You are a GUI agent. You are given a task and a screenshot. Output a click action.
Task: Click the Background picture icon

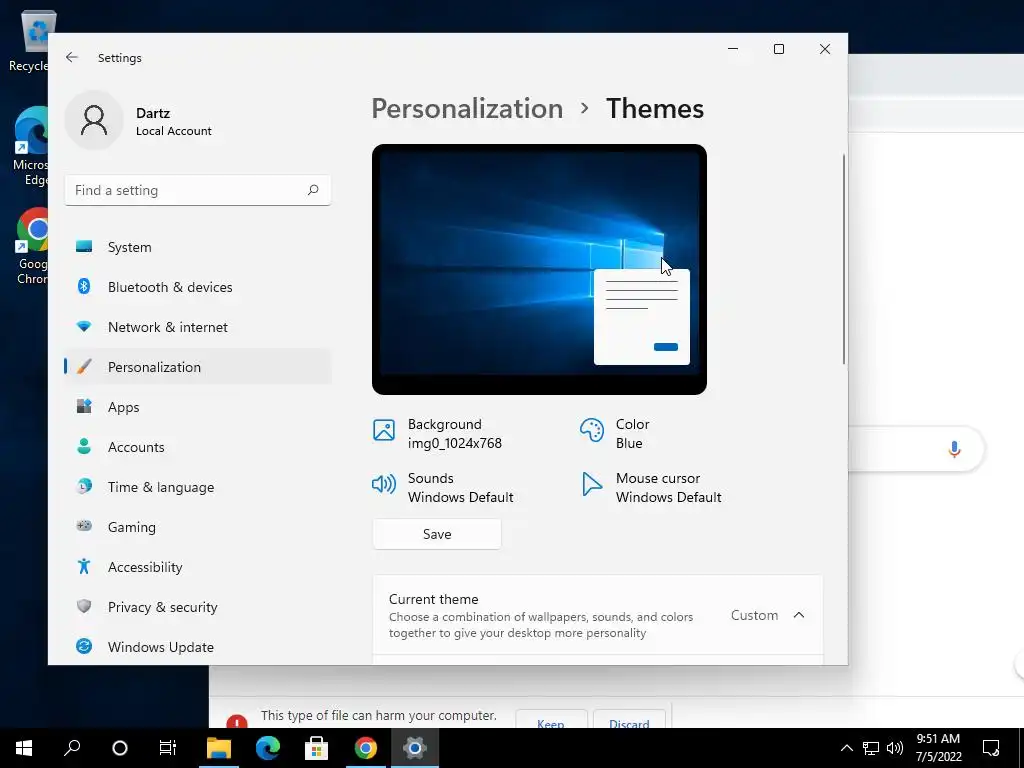coord(384,430)
